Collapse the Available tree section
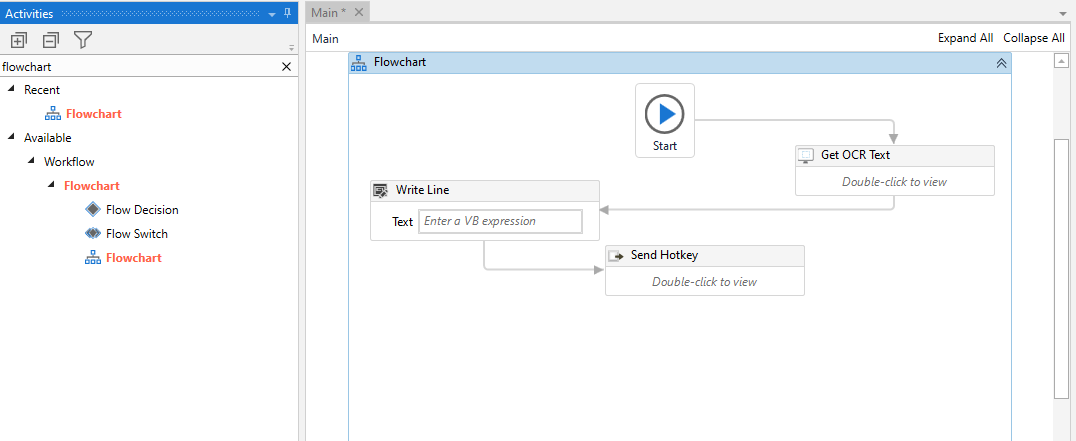The image size is (1076, 441). (x=10, y=137)
